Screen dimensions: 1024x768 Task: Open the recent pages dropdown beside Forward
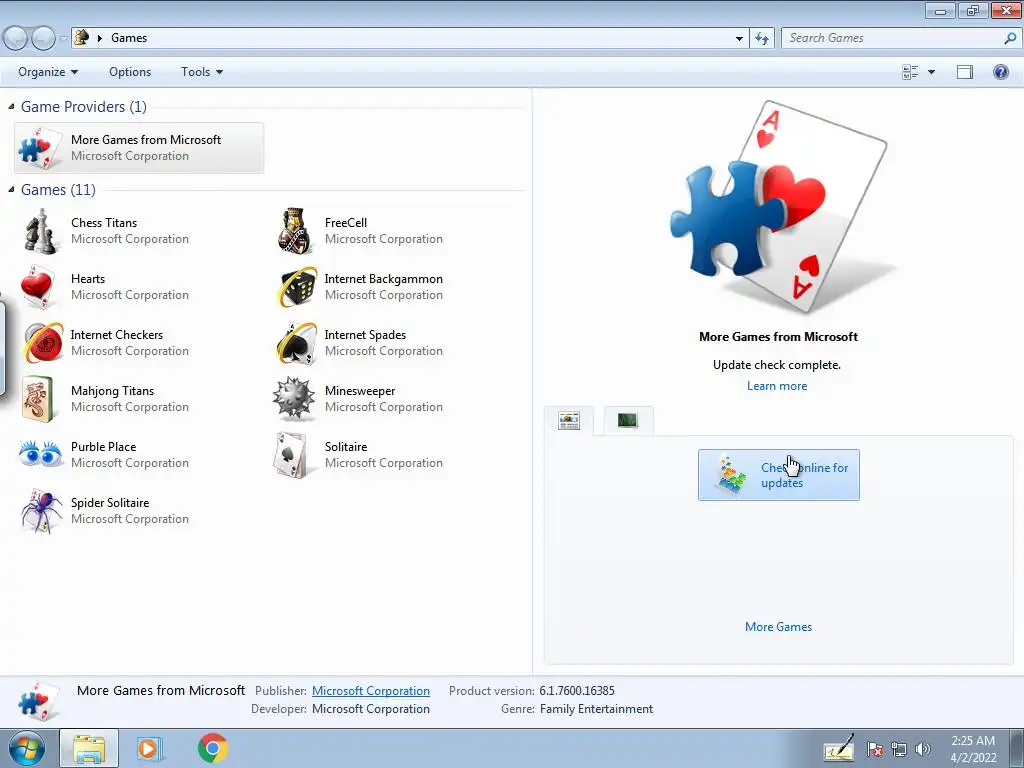[x=63, y=39]
